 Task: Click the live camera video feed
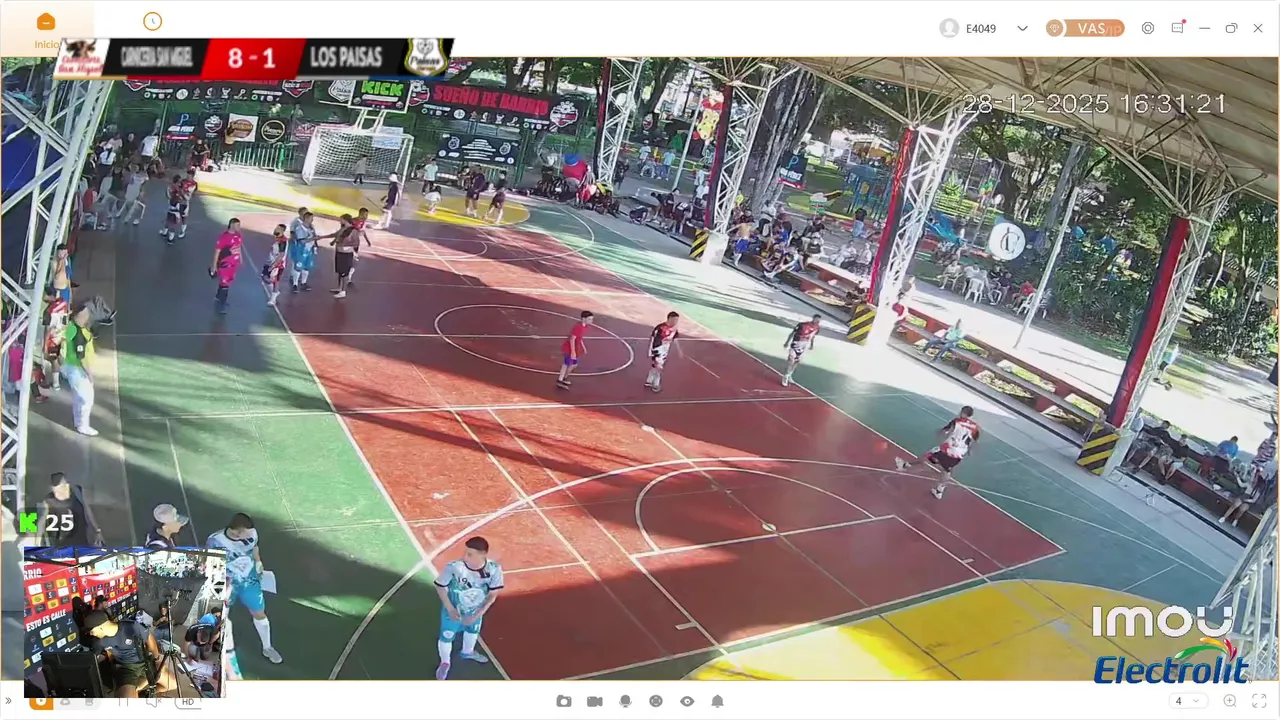click(640, 370)
